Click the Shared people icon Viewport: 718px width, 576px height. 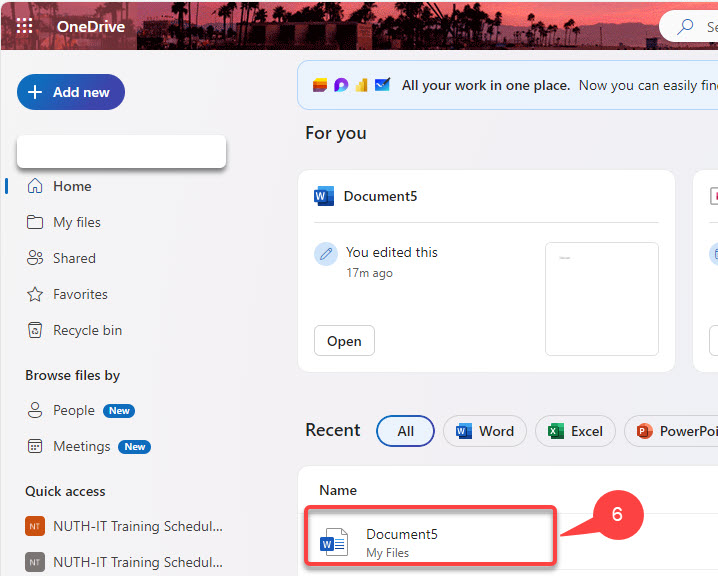(x=35, y=258)
